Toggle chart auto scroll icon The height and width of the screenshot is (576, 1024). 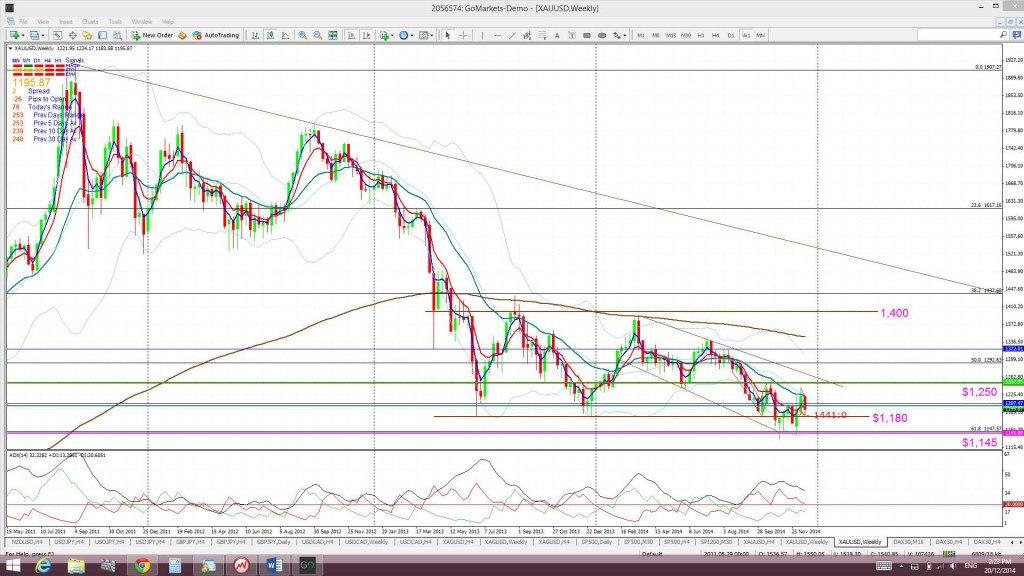point(351,35)
